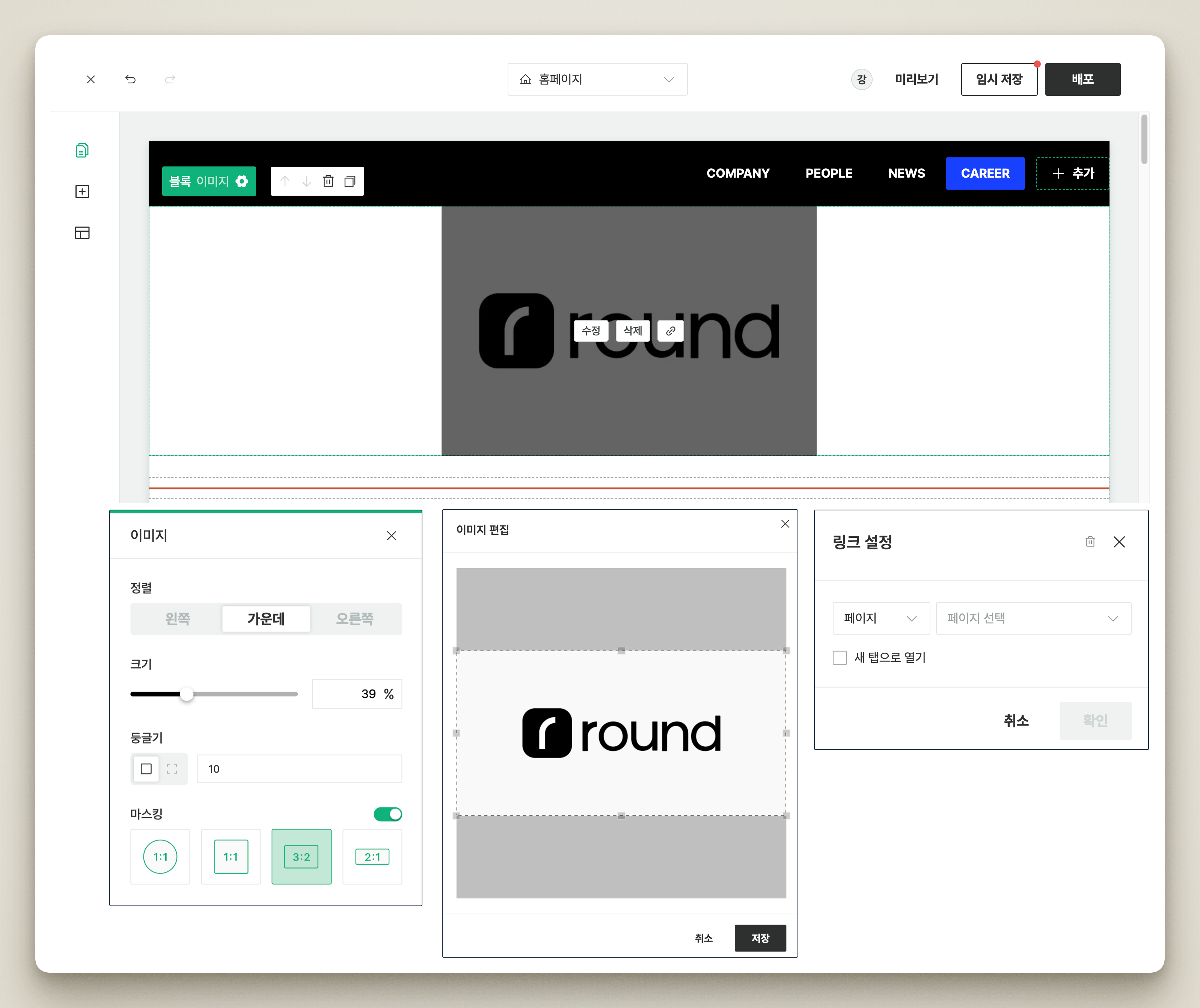Close the editor with the X icon
This screenshot has width=1200, height=1008.
click(x=91, y=79)
